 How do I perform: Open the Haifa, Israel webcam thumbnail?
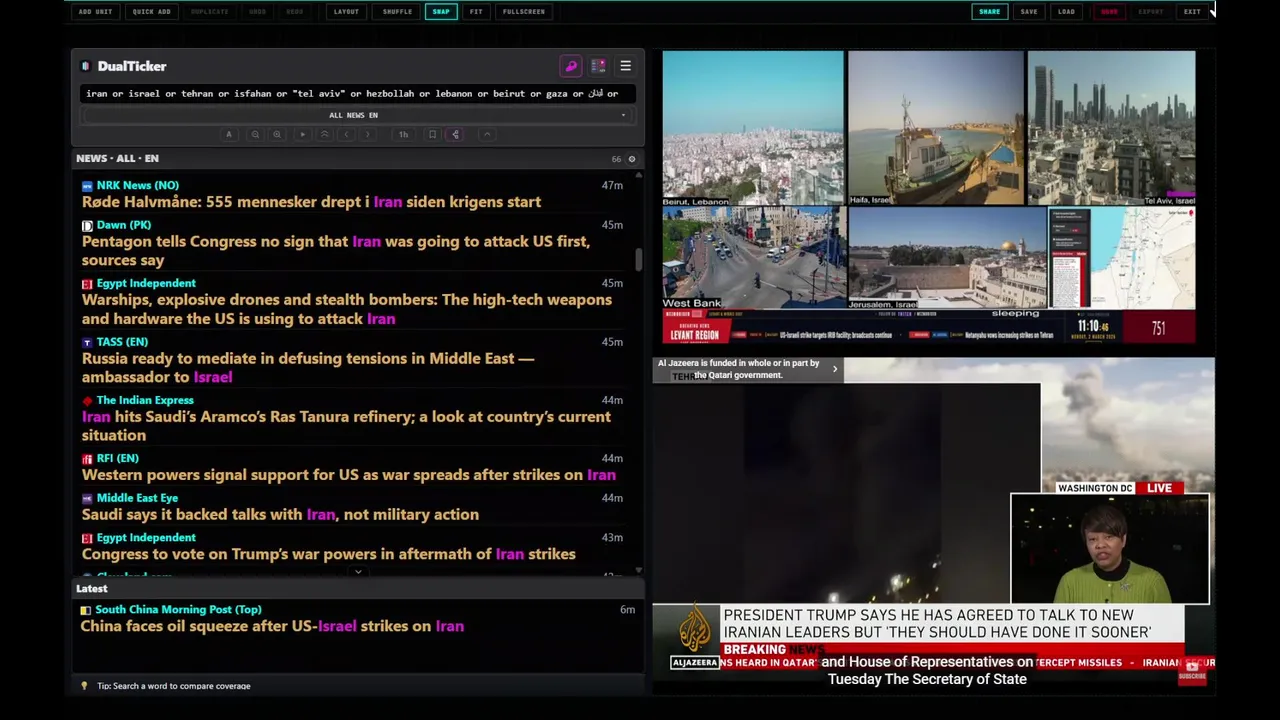[936, 128]
